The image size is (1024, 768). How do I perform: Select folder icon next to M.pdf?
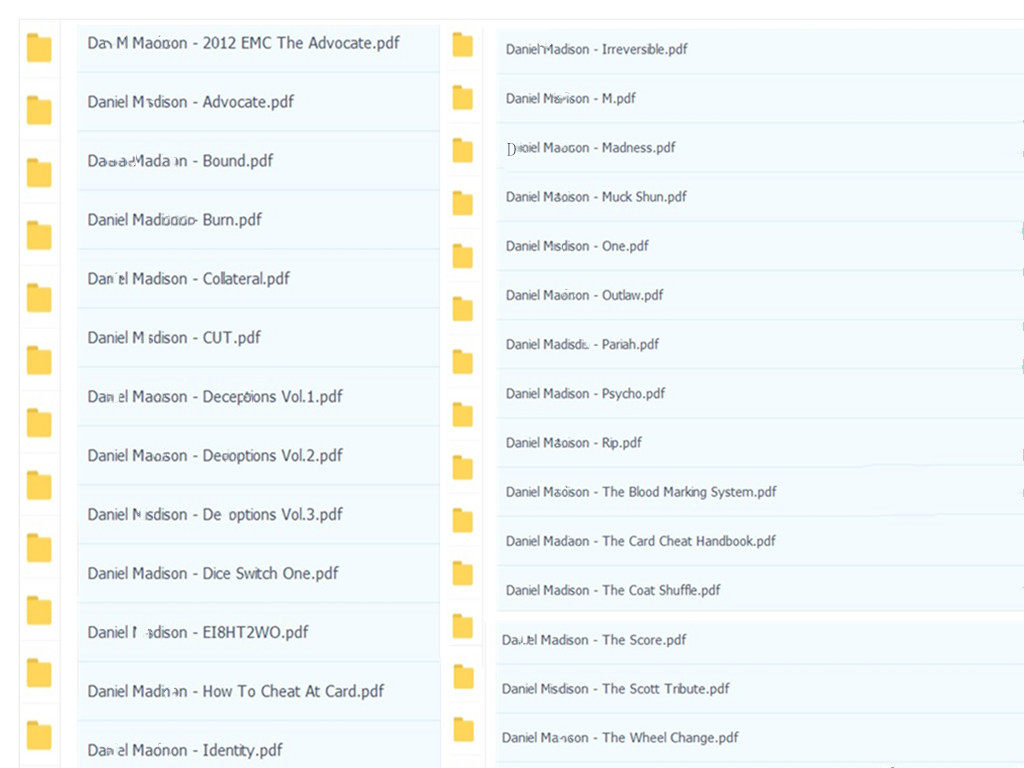tap(463, 97)
